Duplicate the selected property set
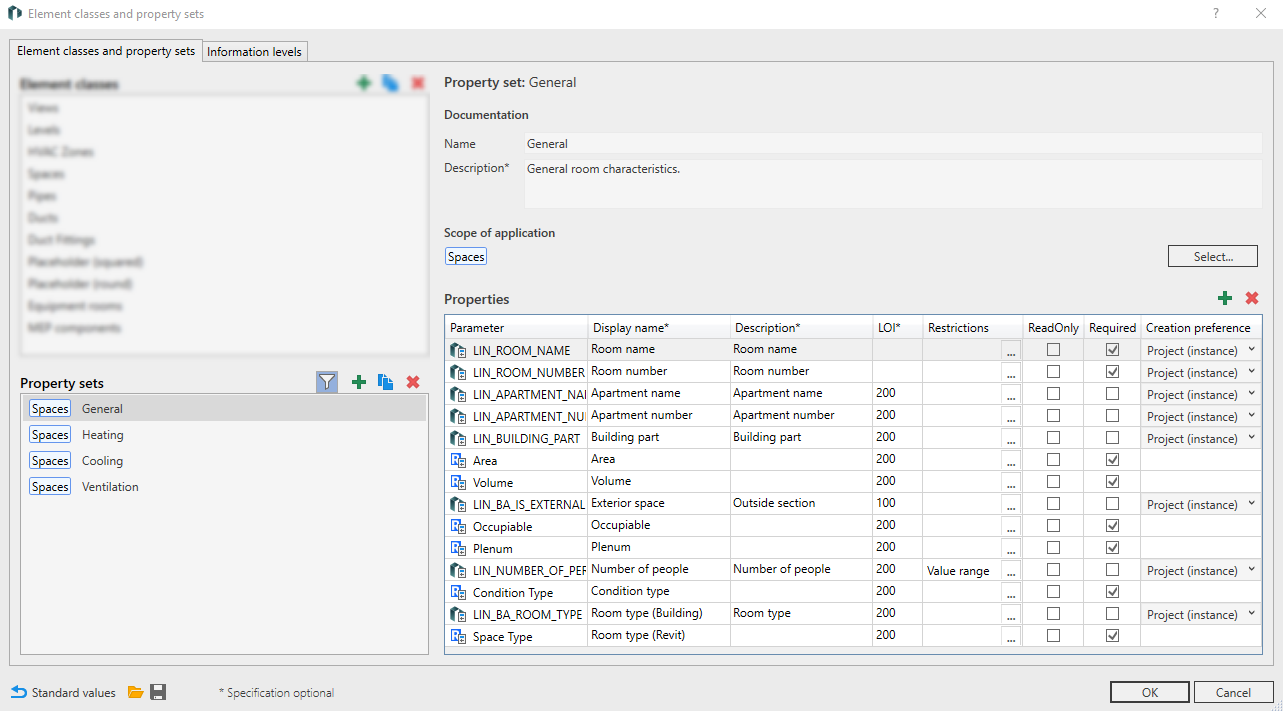Viewport: 1283px width, 711px height. [385, 382]
